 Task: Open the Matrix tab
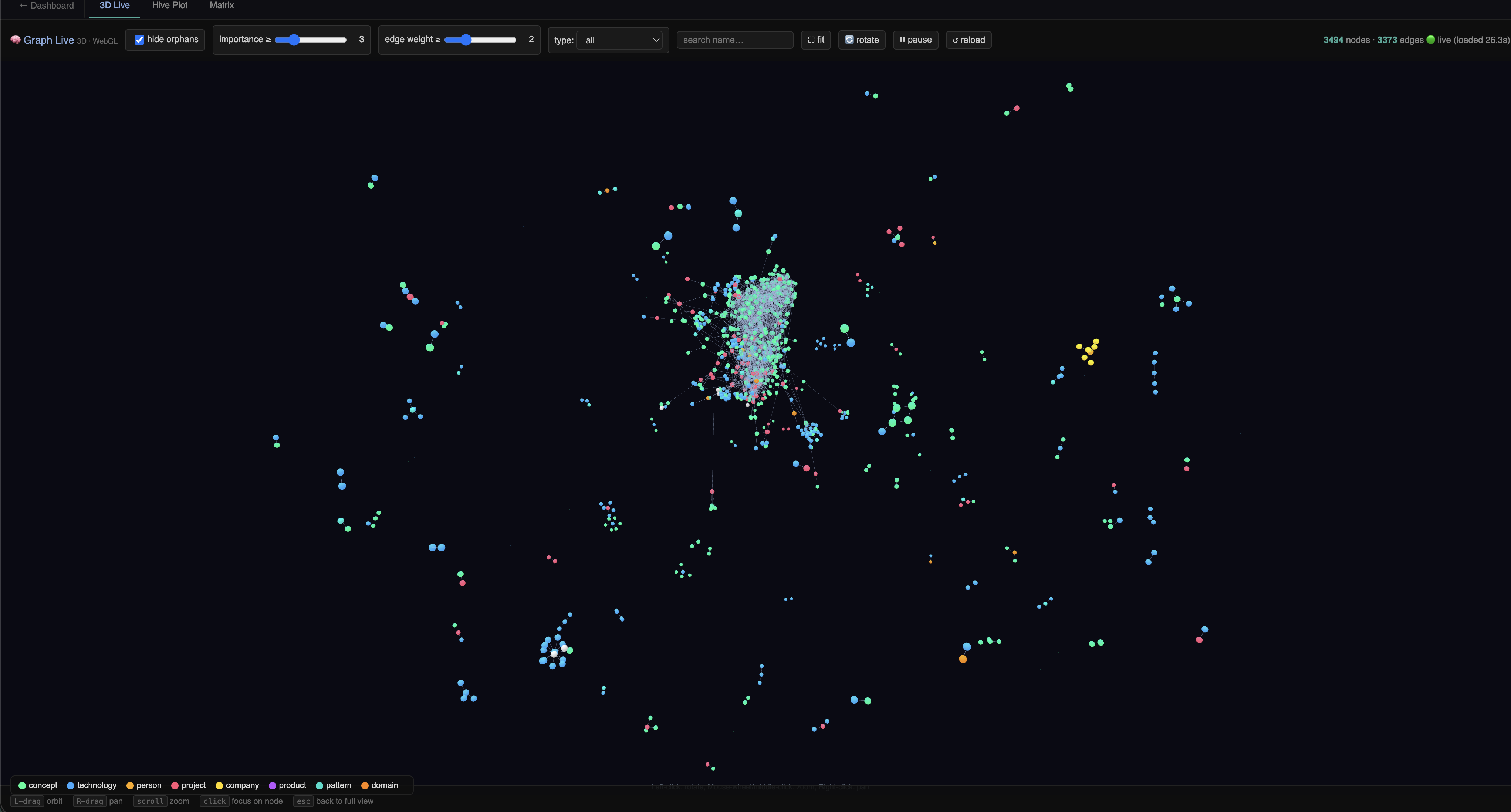(x=222, y=5)
